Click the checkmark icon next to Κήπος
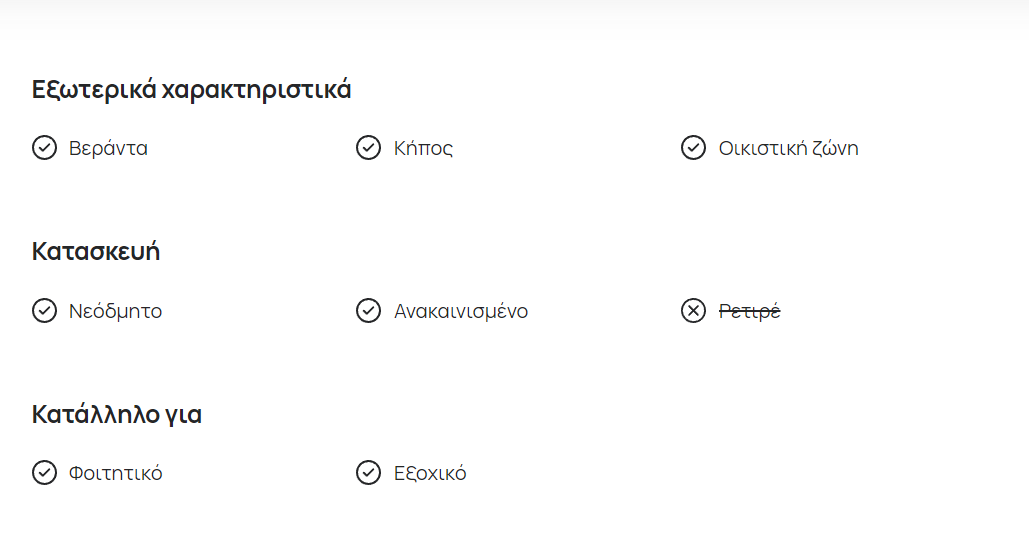1029x551 pixels. coord(368,148)
